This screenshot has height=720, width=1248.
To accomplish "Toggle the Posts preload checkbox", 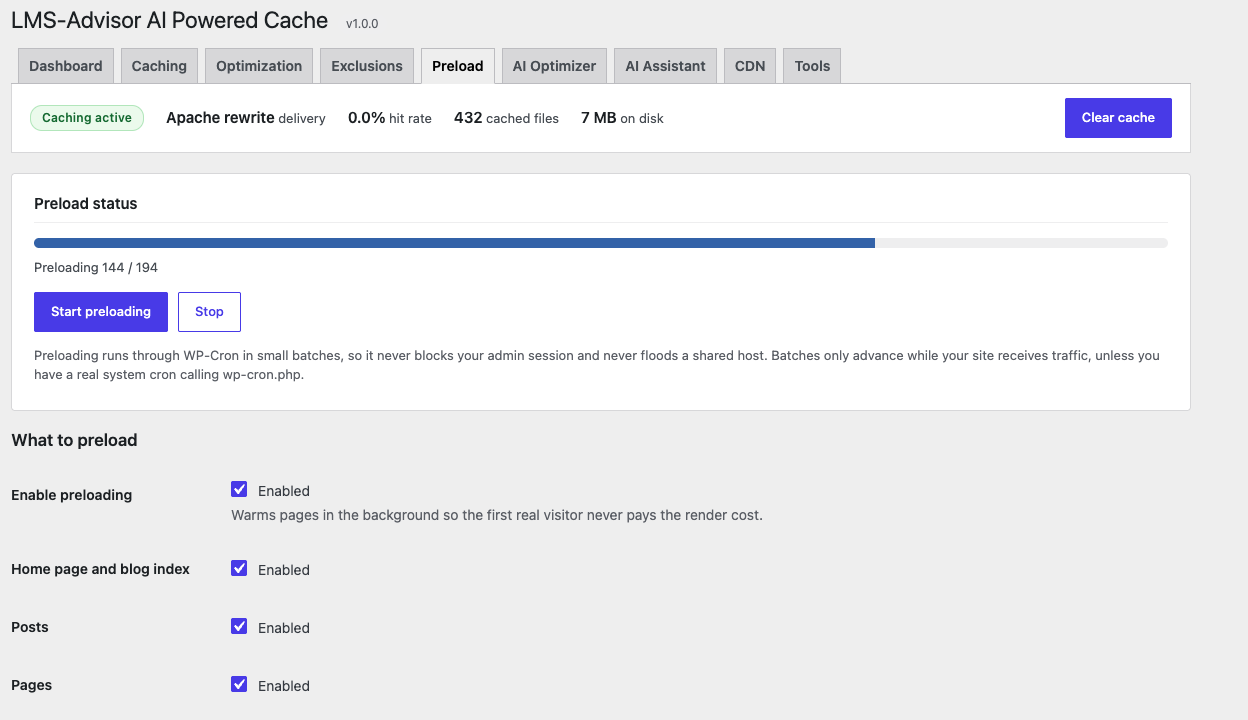I will [239, 626].
